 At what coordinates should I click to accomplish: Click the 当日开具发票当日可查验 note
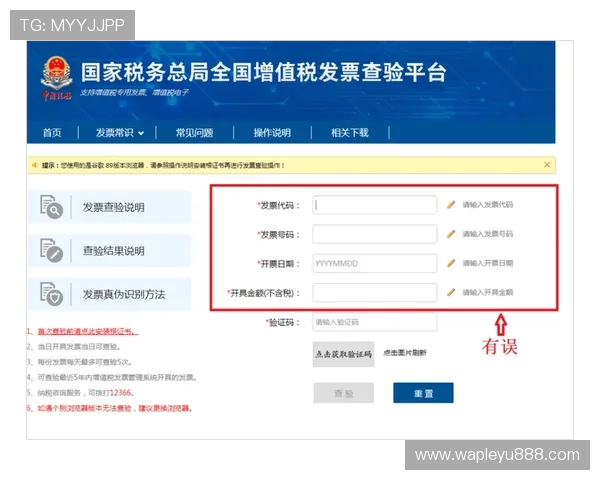coord(79,347)
